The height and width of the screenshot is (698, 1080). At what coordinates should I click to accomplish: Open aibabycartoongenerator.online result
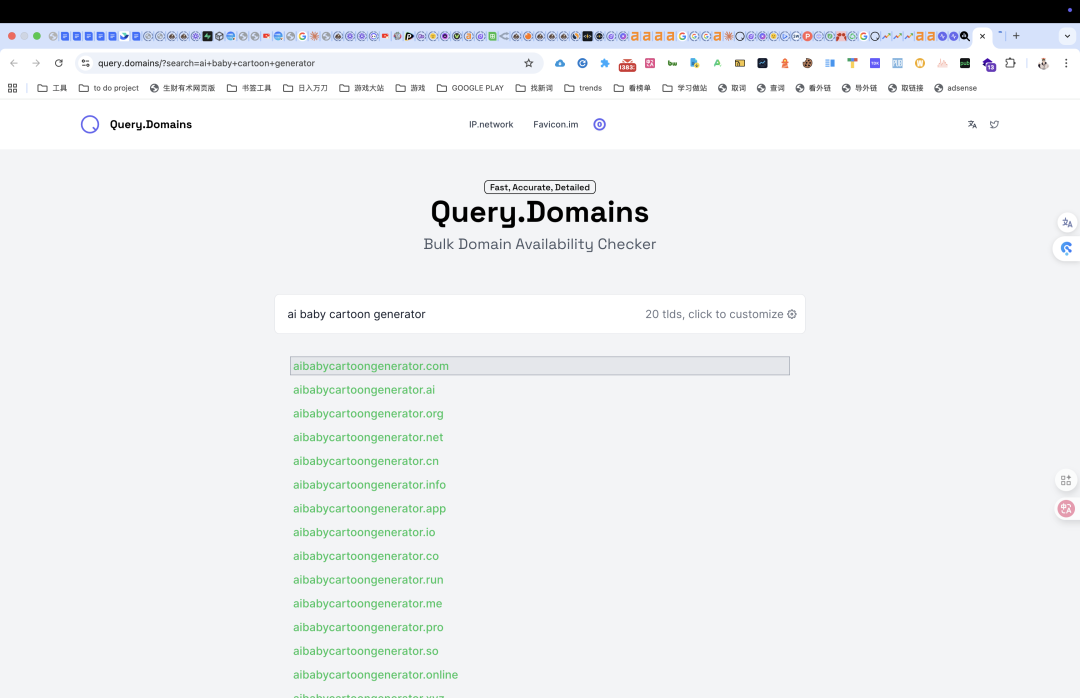[x=375, y=675]
